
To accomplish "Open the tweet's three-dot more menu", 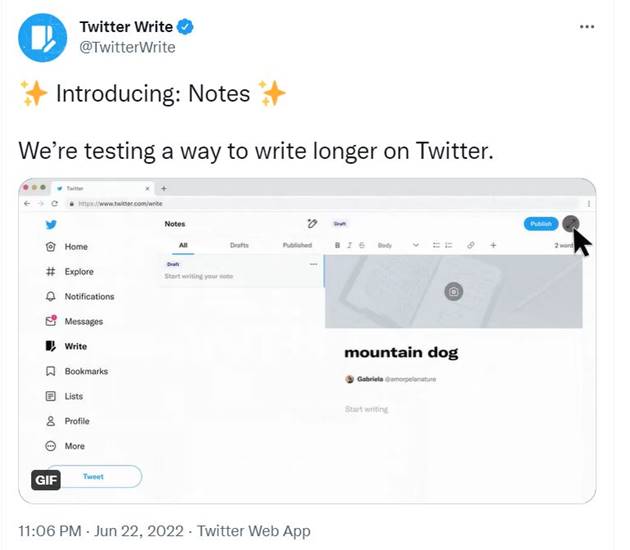I will click(x=587, y=27).
